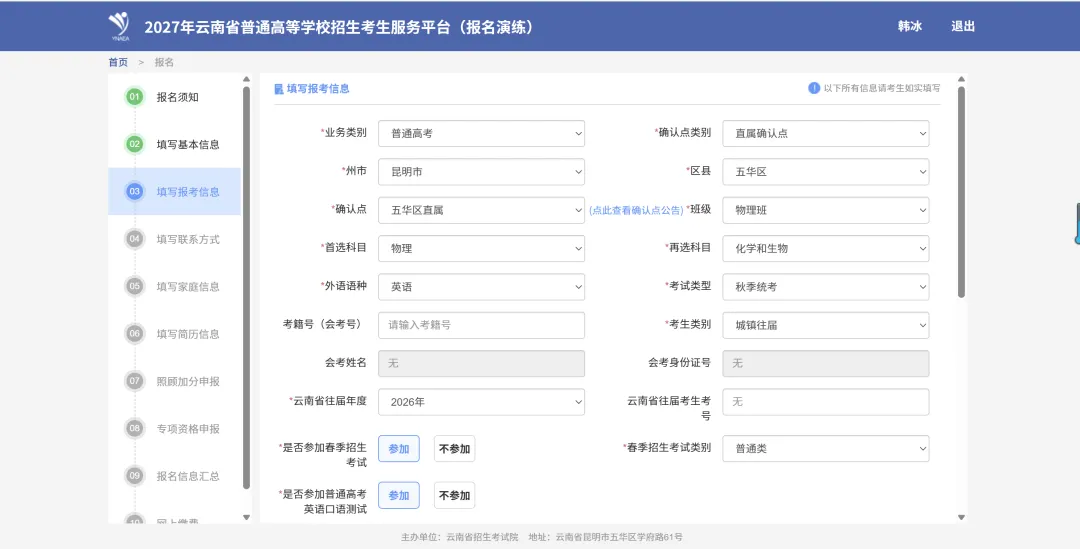Screen dimensions: 1080x549
Task: Select 不参加 for 春季招生考试
Action: 455,448
